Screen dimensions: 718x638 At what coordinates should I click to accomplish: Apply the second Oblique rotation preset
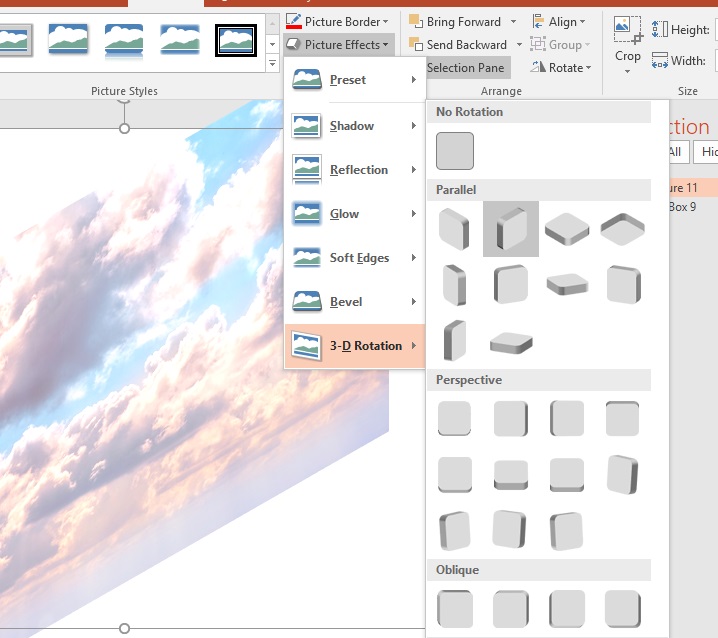(511, 609)
